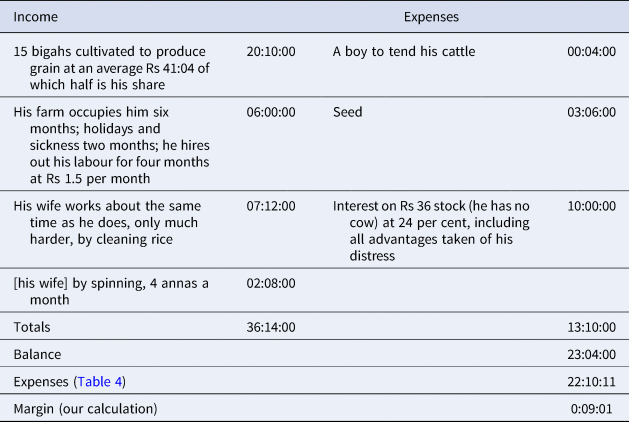Open the Table 4 link
Screen dimensions: 629x422
(x=100, y=381)
